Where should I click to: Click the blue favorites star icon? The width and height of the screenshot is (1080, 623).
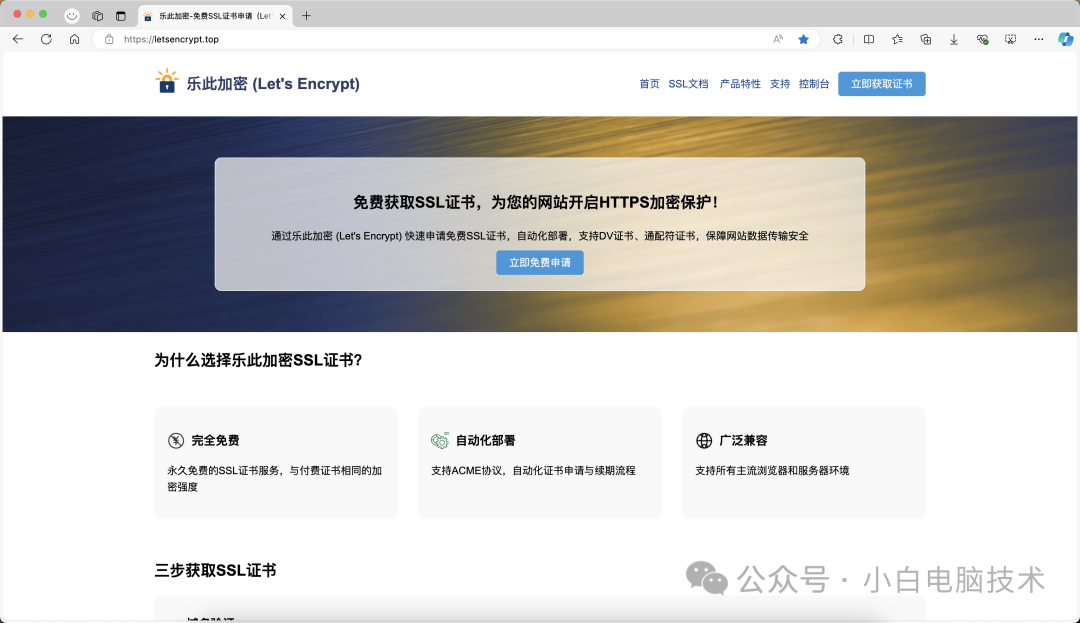803,39
